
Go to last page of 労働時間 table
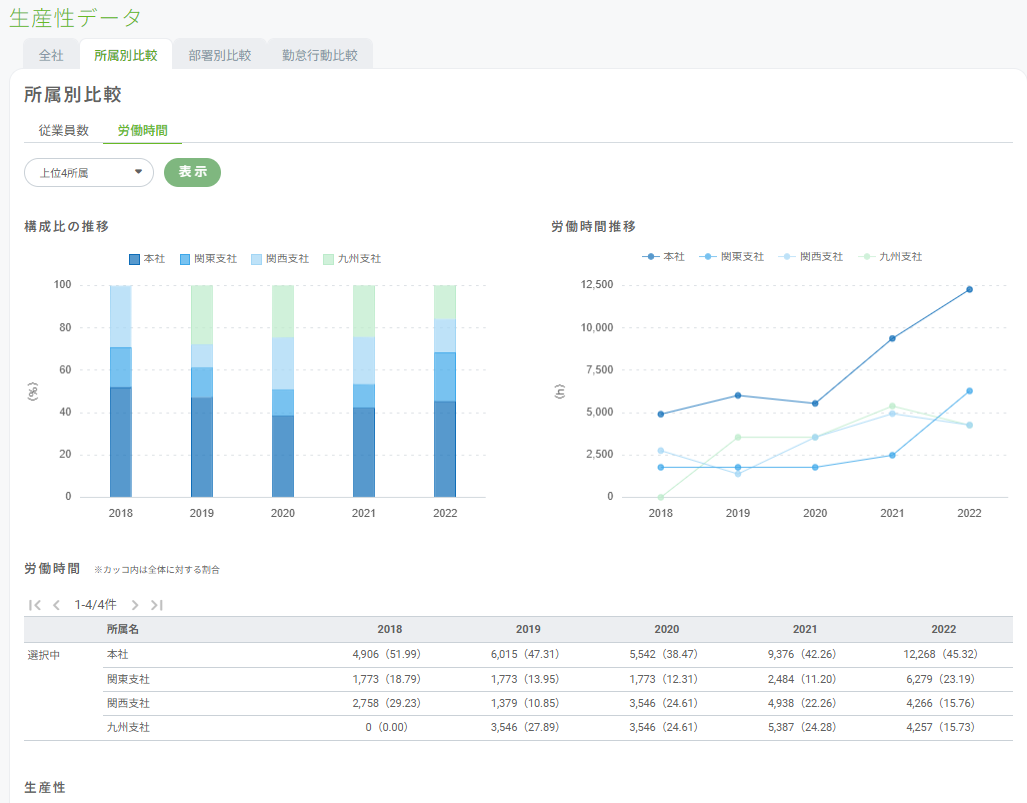[157, 605]
